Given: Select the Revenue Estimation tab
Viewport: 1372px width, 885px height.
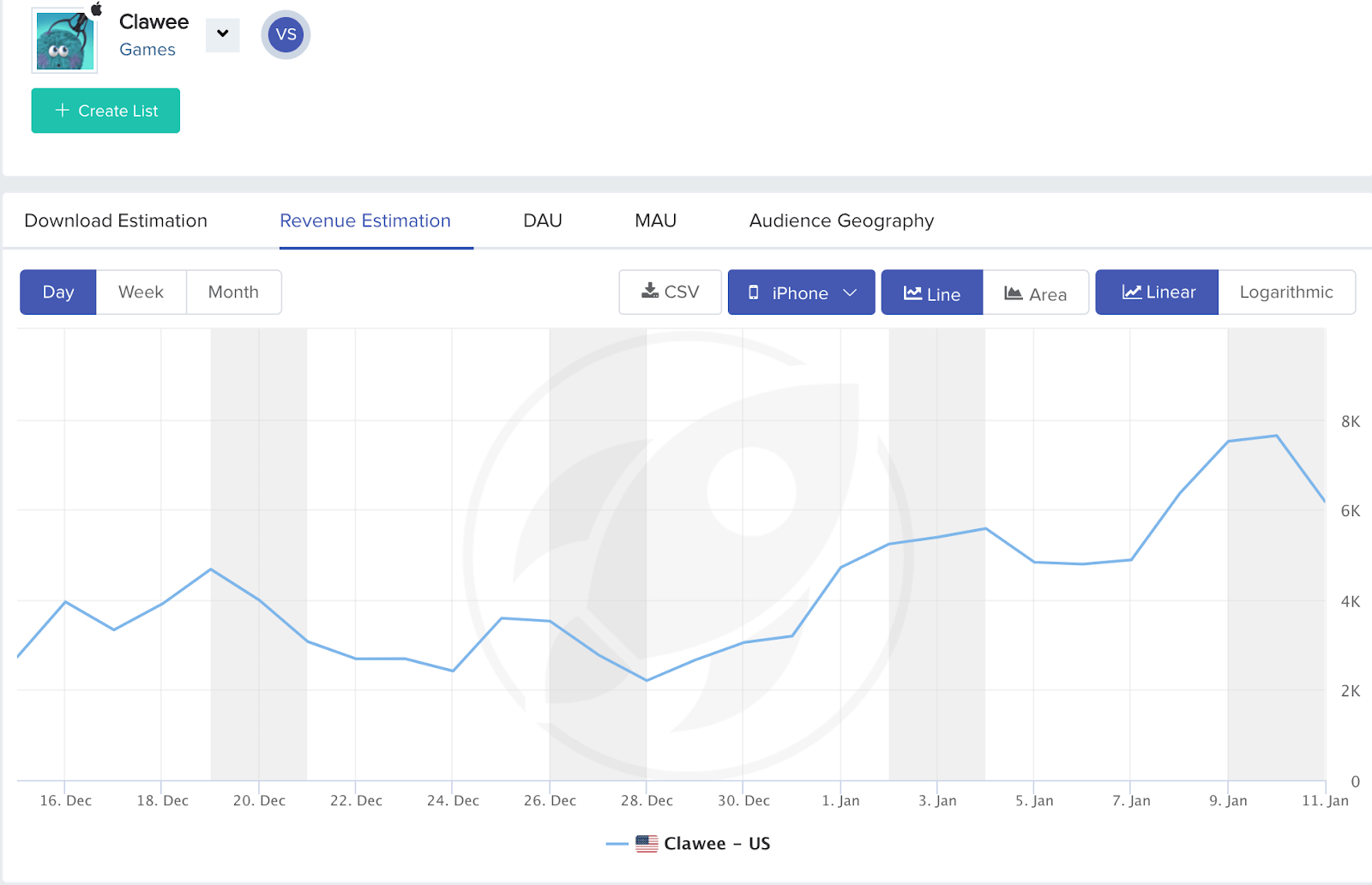Looking at the screenshot, I should tap(365, 220).
